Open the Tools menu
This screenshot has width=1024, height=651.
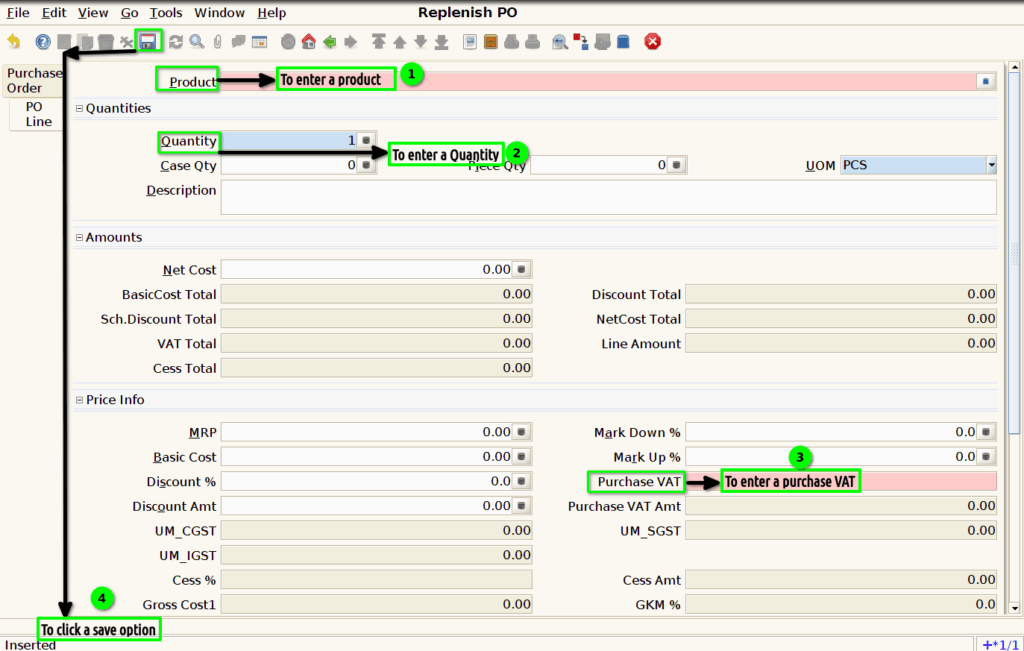click(x=166, y=12)
